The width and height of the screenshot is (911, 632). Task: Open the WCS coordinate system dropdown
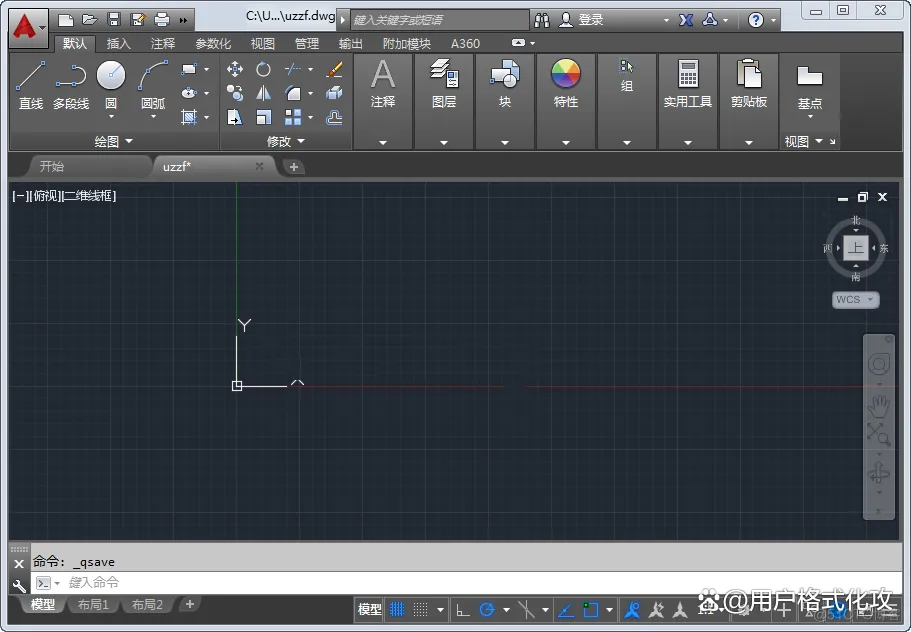(x=855, y=300)
